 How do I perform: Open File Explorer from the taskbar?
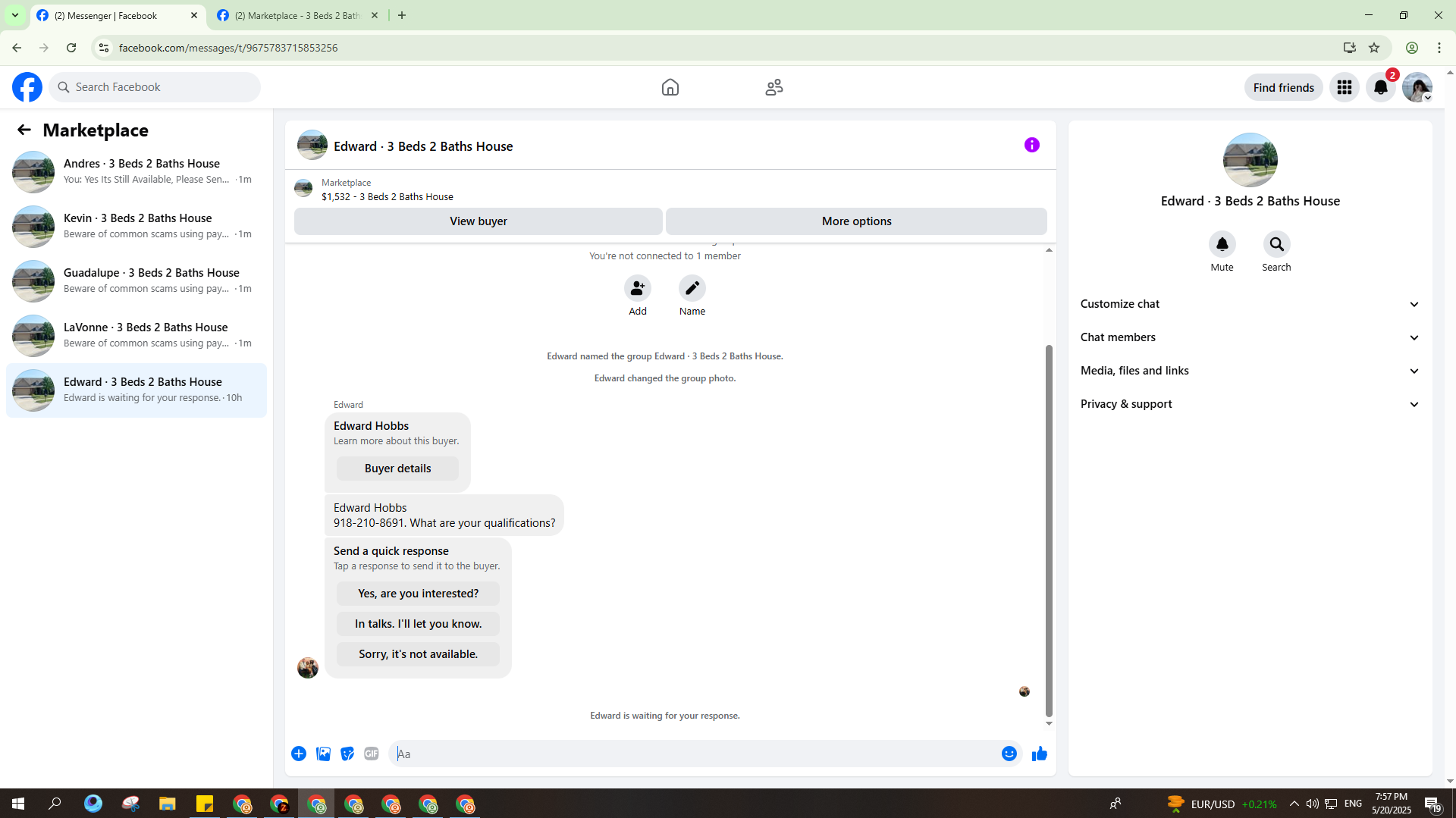coord(167,804)
